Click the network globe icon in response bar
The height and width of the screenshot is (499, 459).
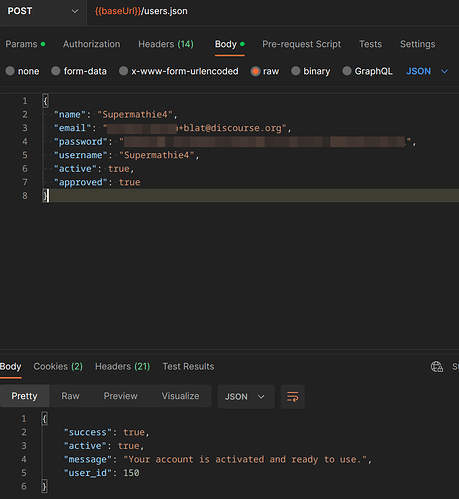click(x=437, y=367)
